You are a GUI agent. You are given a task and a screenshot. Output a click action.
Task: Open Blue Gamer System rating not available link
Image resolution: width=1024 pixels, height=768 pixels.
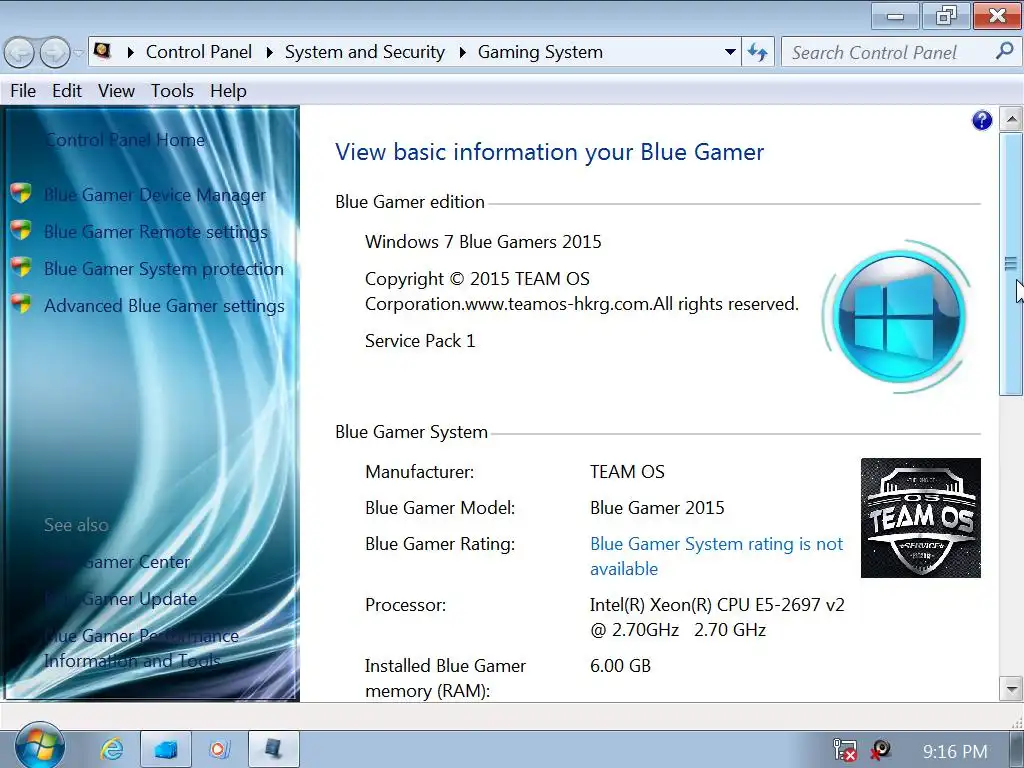(x=716, y=556)
